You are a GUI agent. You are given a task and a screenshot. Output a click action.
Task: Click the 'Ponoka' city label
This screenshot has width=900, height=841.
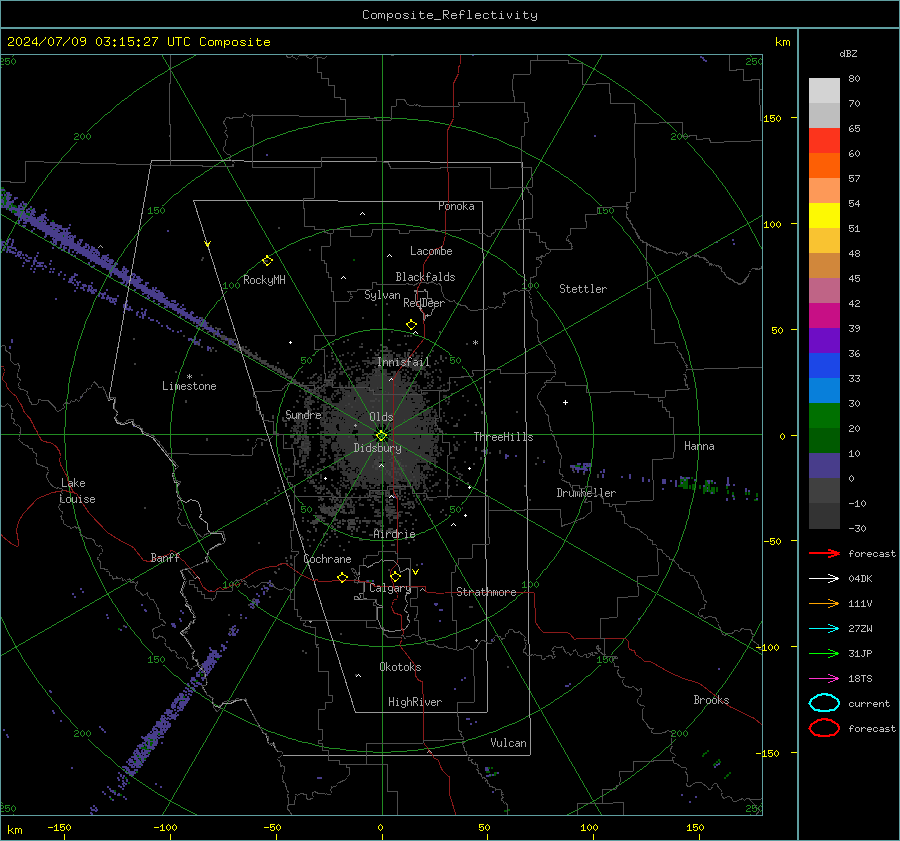click(x=456, y=206)
